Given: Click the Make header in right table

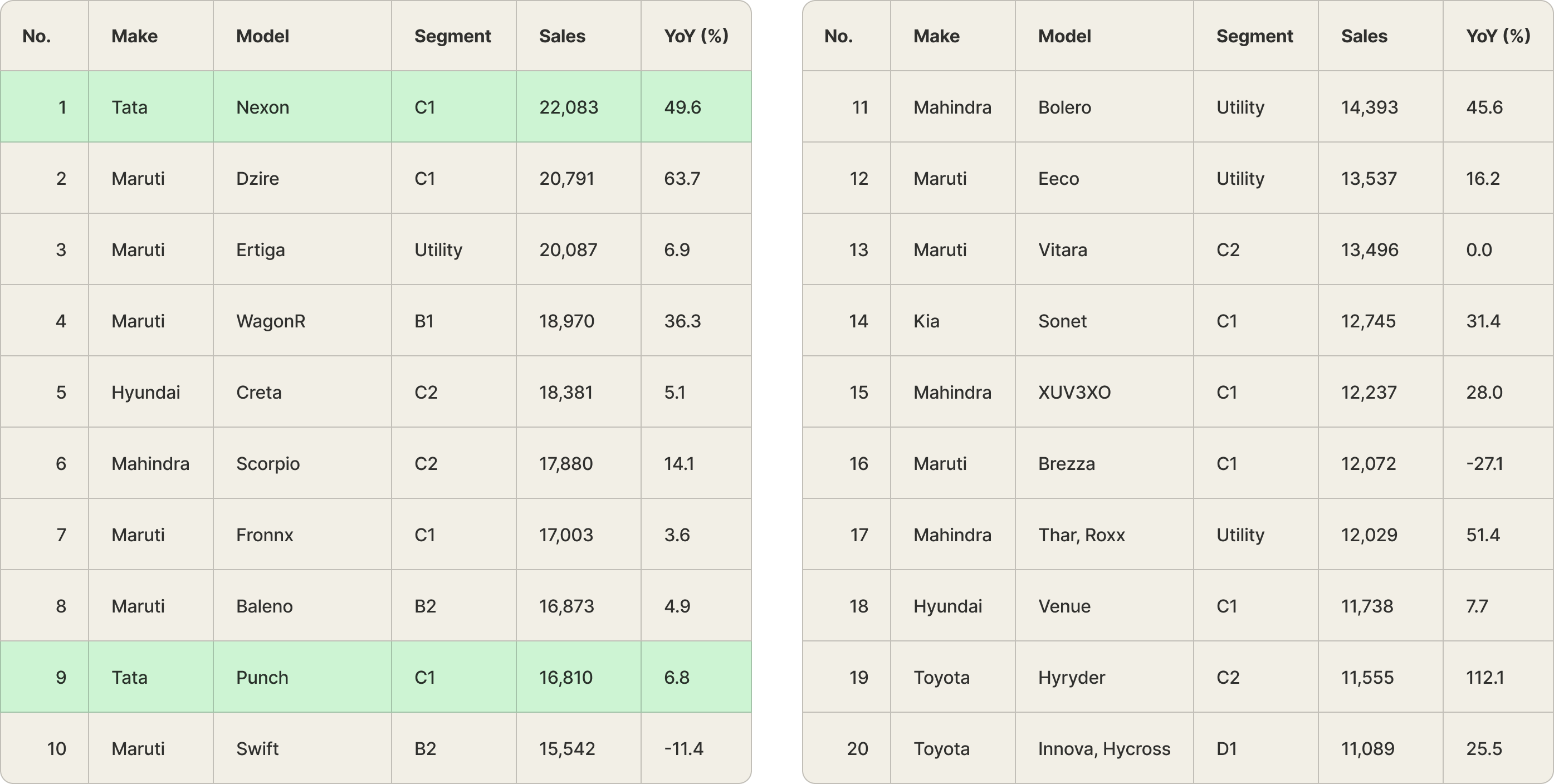Looking at the screenshot, I should coord(936,36).
